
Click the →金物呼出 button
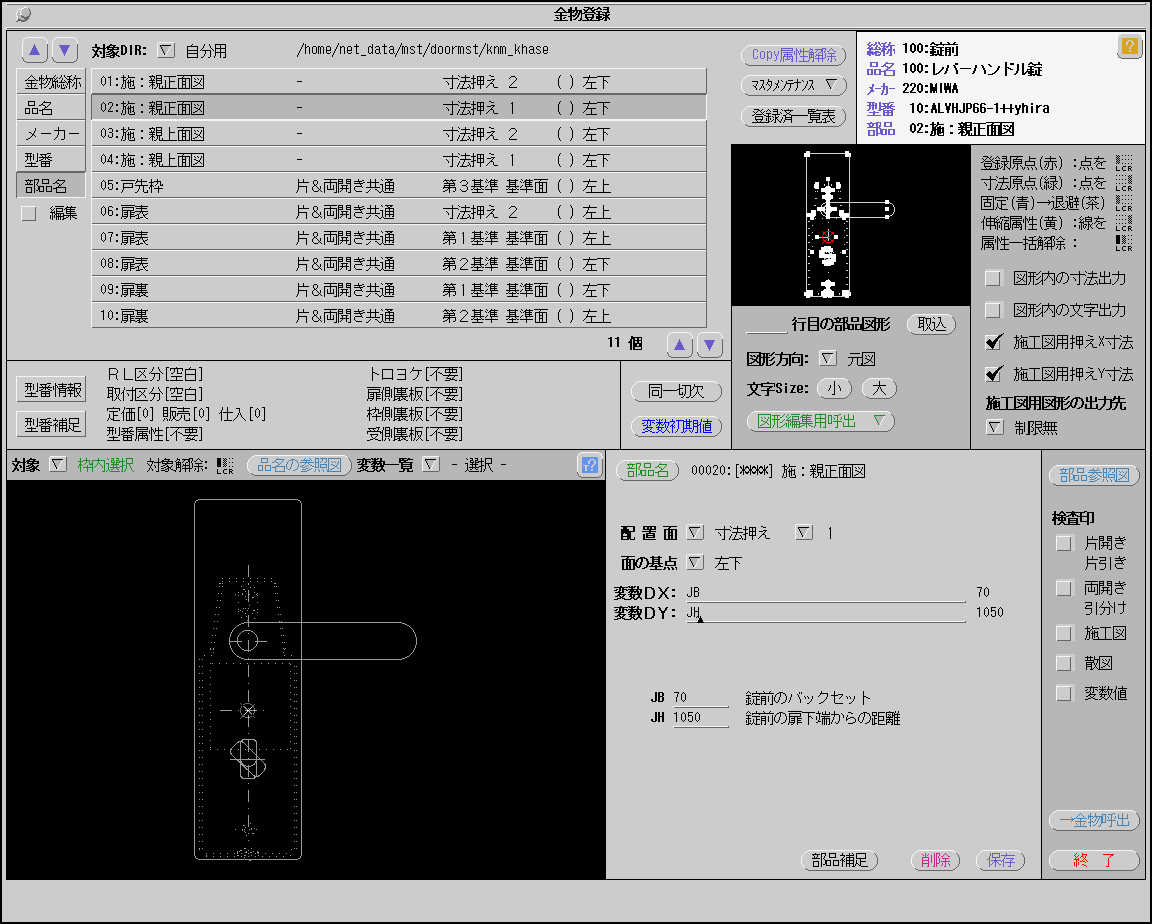(1094, 820)
